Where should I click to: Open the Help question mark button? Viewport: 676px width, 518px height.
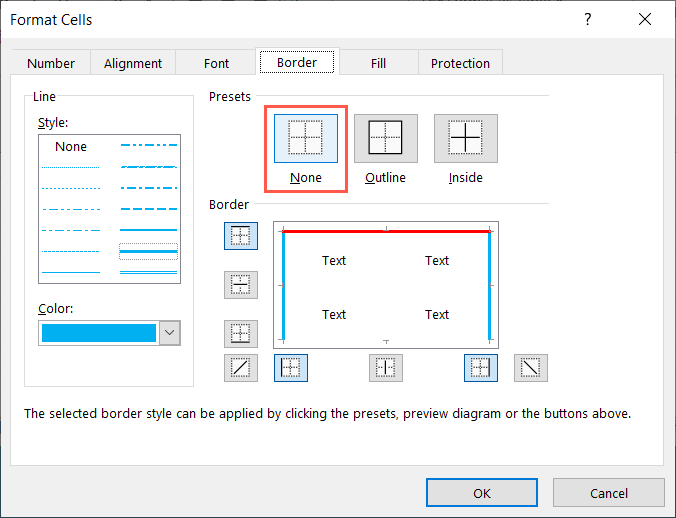click(588, 19)
